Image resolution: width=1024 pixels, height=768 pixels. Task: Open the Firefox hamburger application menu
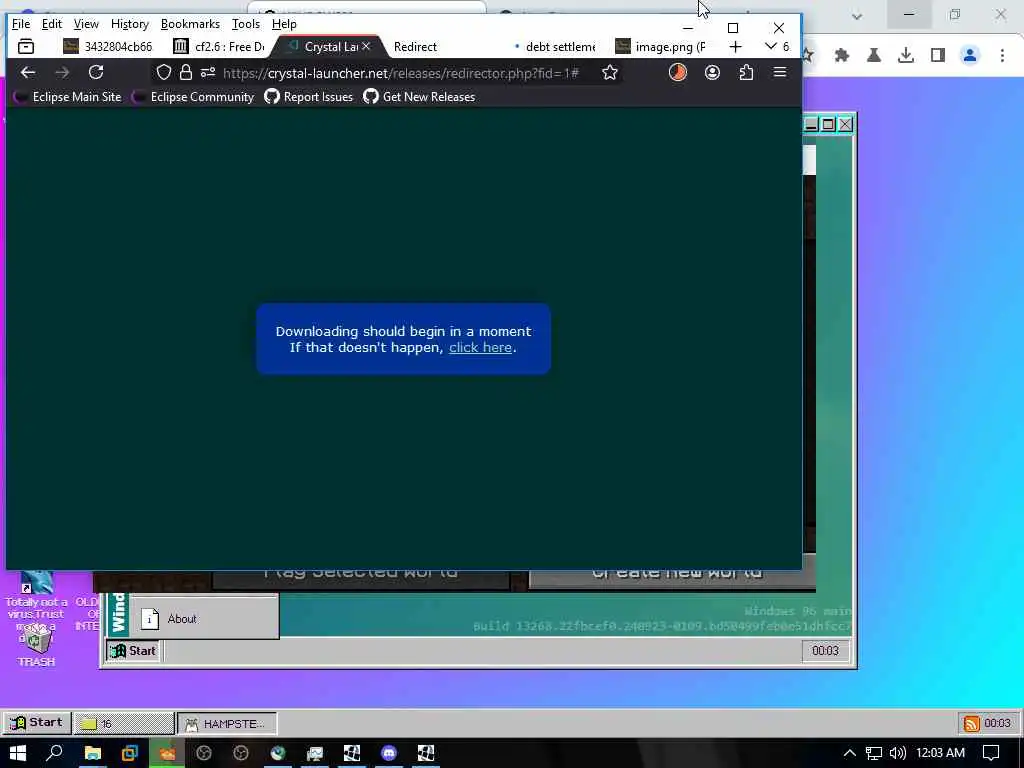780,72
